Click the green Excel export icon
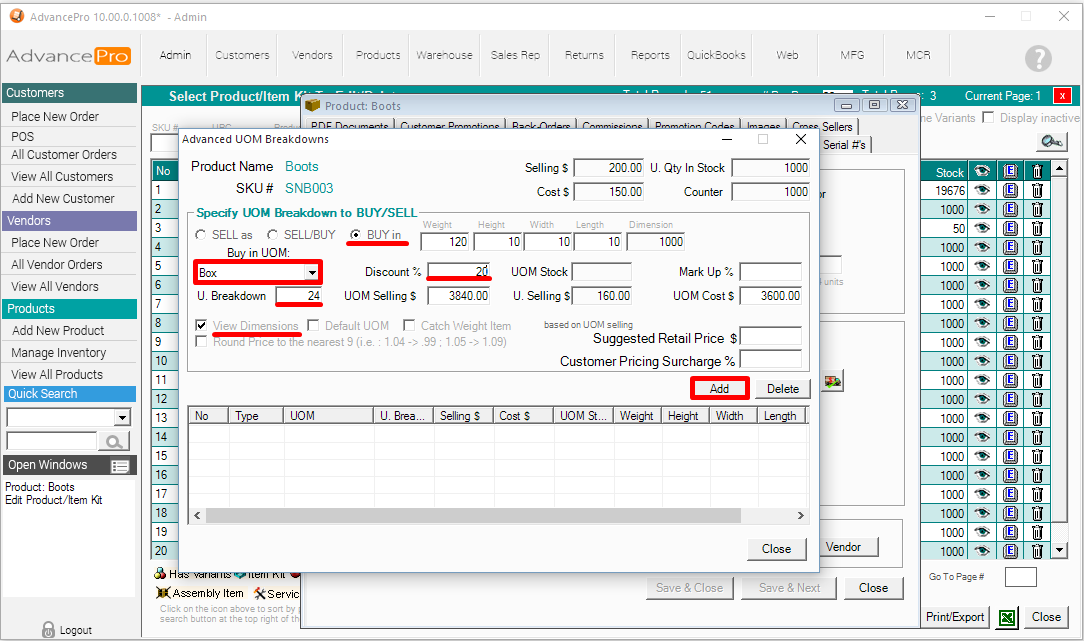This screenshot has height=641, width=1084. (x=1008, y=617)
